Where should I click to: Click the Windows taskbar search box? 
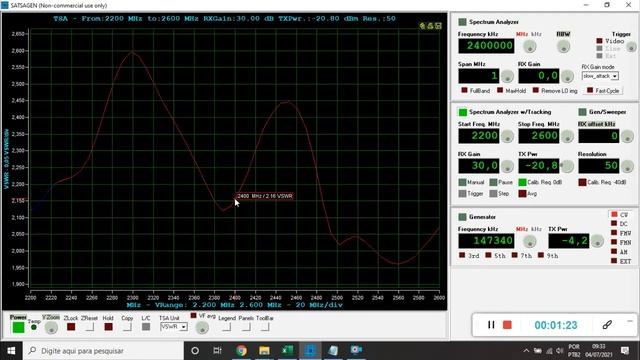(104, 351)
